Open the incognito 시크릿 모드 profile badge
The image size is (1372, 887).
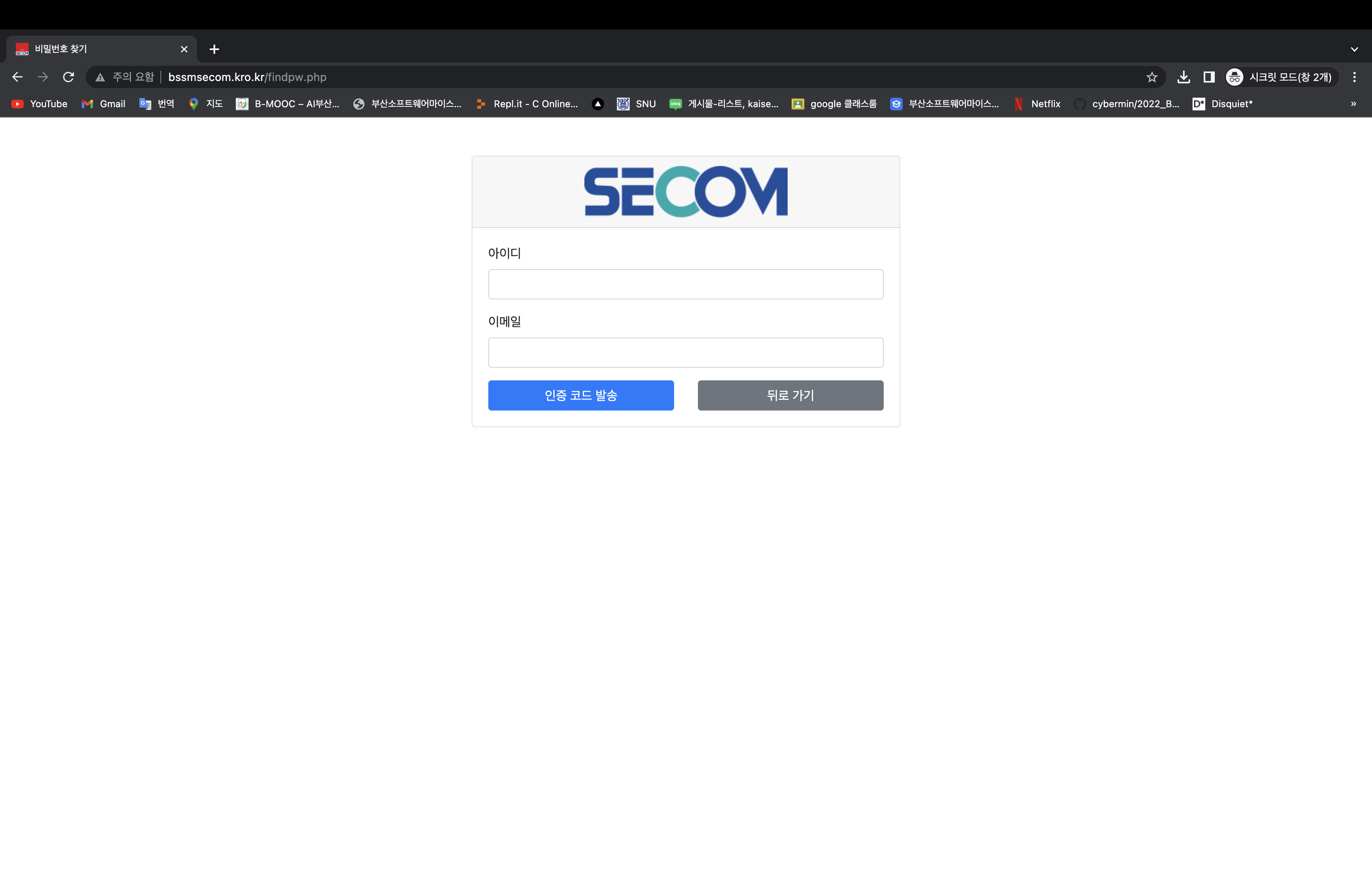pyautogui.click(x=1280, y=77)
